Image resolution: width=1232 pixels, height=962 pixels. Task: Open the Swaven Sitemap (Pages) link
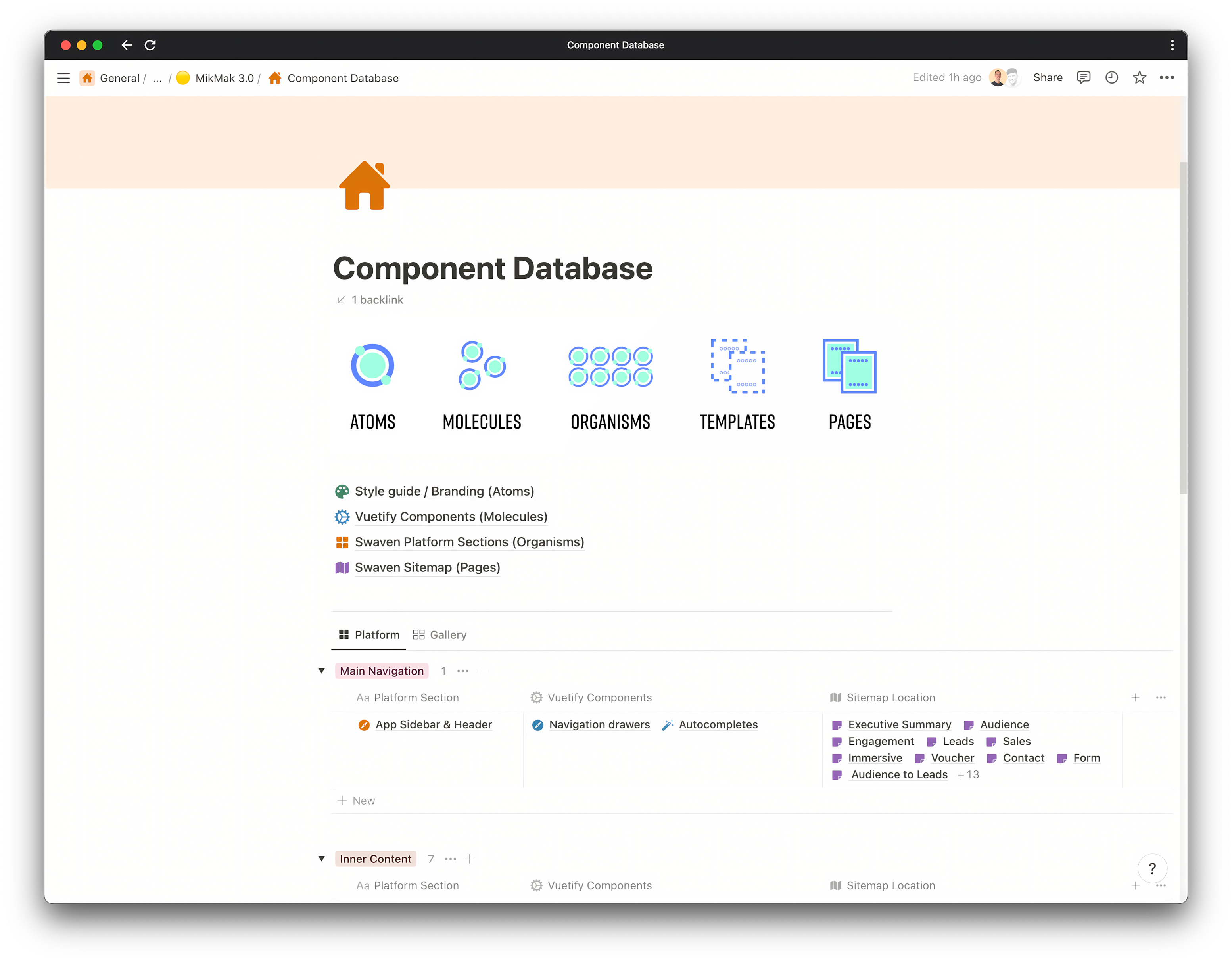[x=427, y=567]
